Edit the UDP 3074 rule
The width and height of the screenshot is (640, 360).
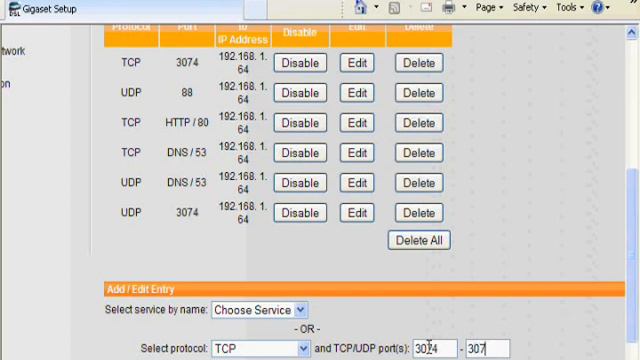pos(357,213)
